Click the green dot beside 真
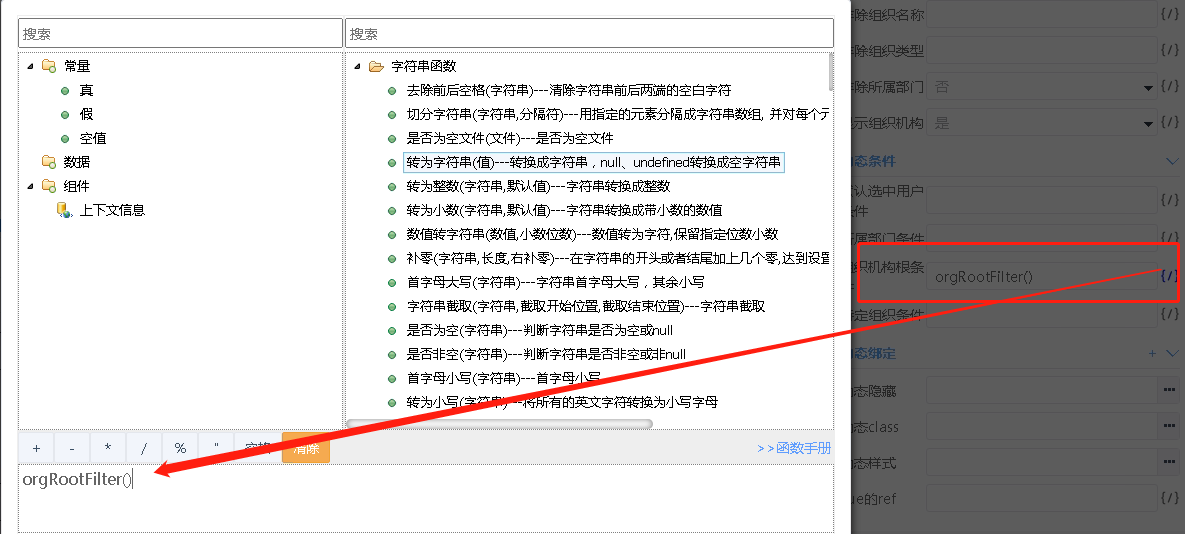1185x534 pixels. [65, 90]
